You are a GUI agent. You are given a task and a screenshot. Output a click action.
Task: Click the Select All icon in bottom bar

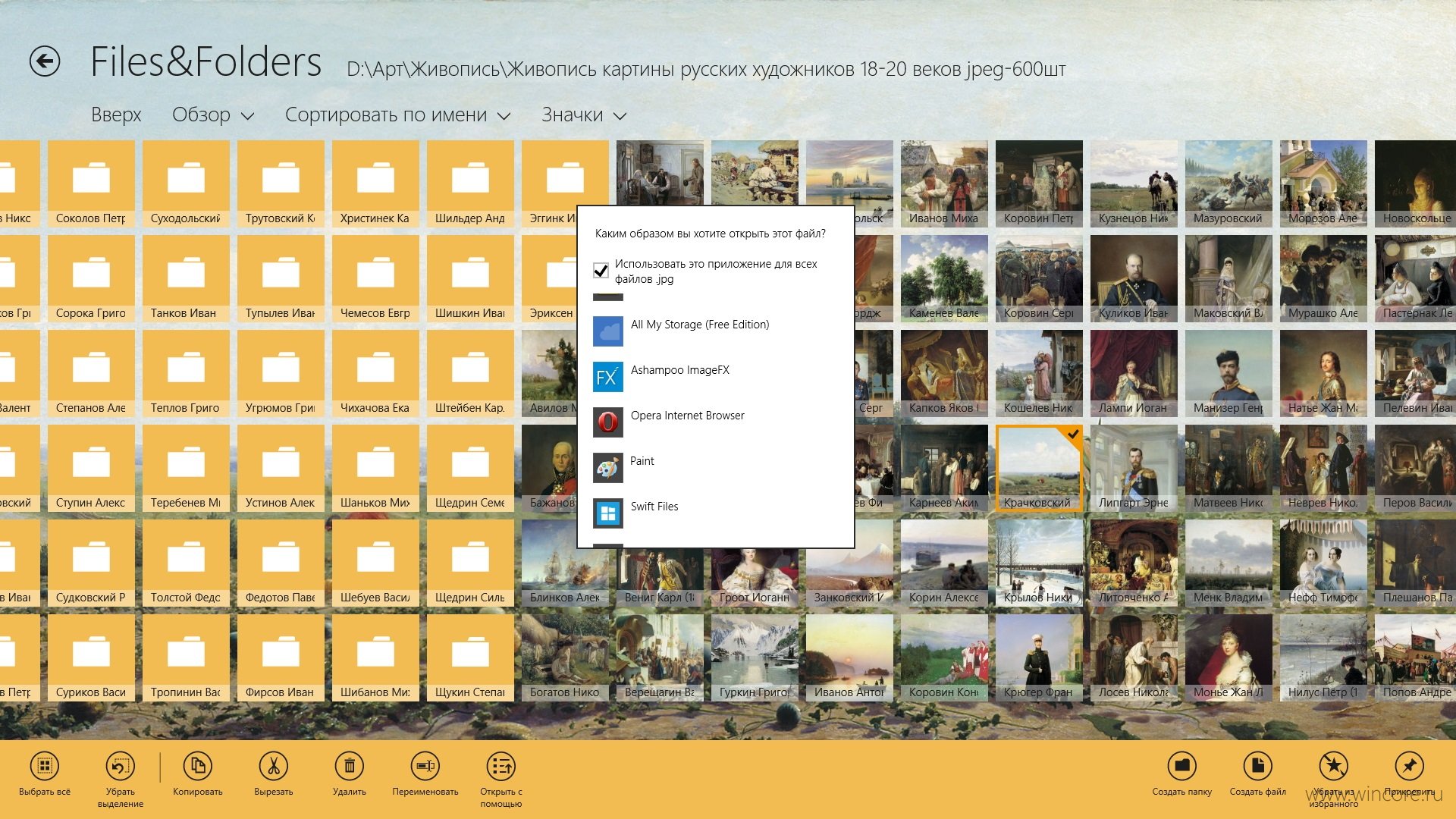pos(45,766)
